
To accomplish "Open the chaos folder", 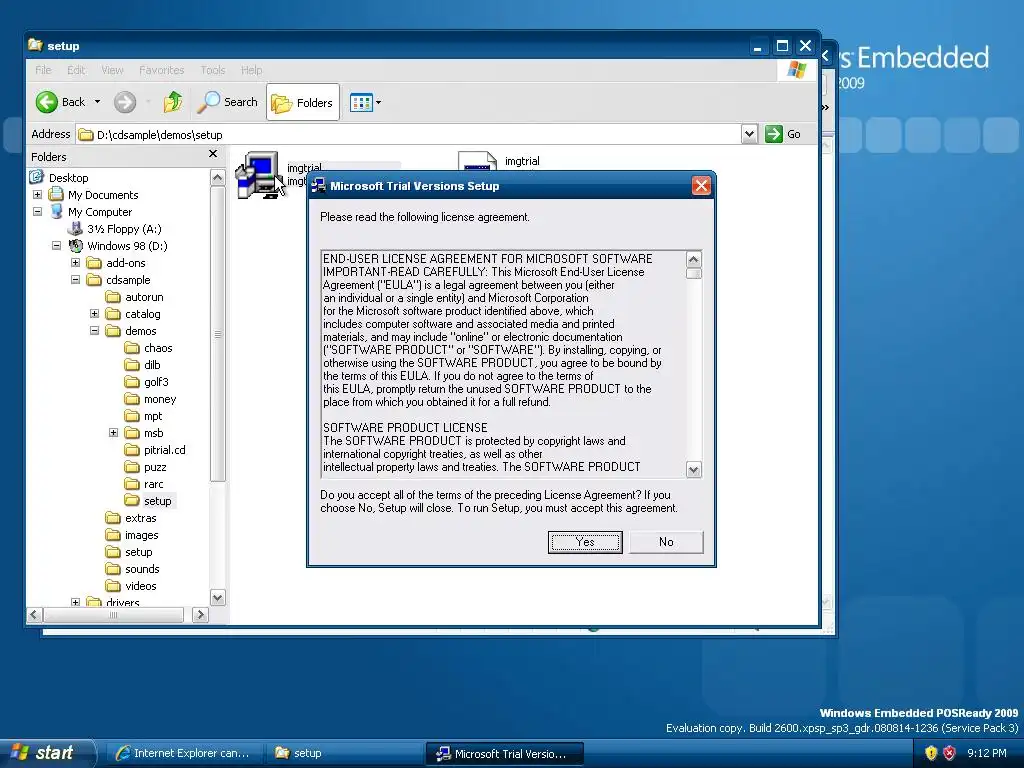I will (x=158, y=347).
